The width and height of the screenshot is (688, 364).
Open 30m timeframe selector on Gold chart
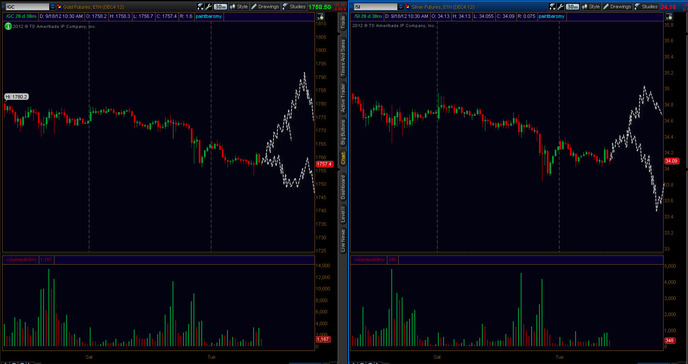[x=220, y=7]
